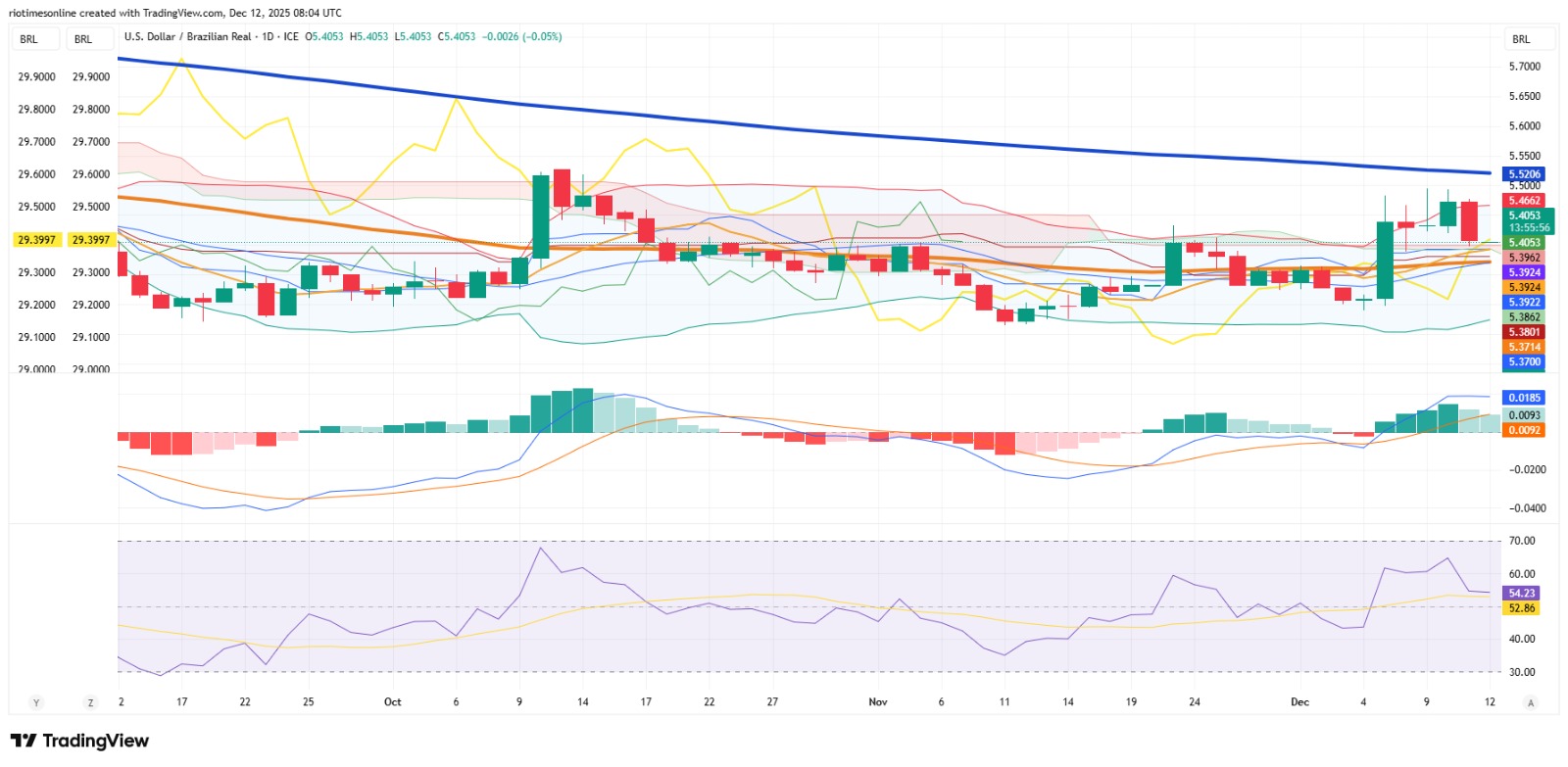Image resolution: width=1568 pixels, height=767 pixels.
Task: Click the orange 5.3714 price label
Action: [1524, 347]
